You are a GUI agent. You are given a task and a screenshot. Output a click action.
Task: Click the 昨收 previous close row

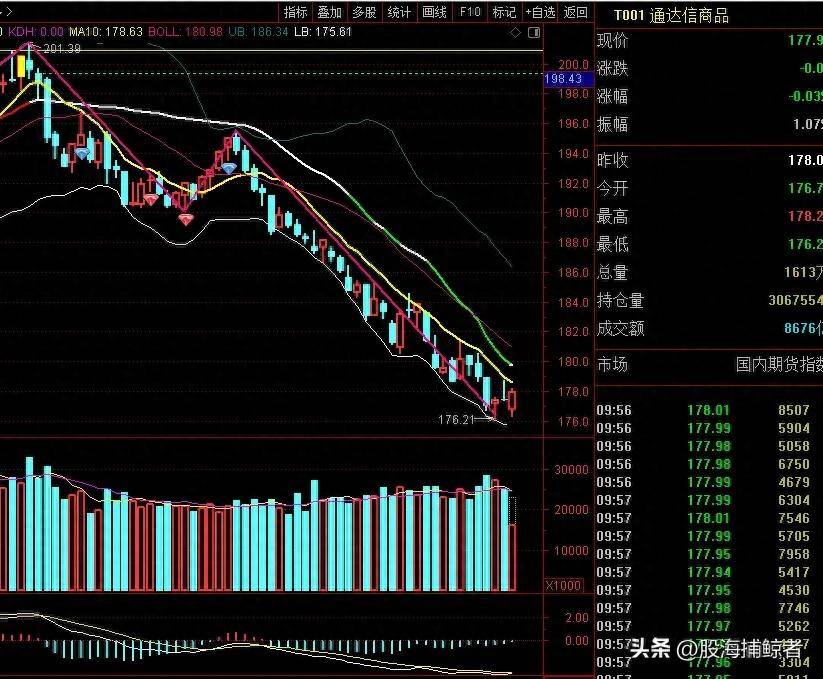709,160
